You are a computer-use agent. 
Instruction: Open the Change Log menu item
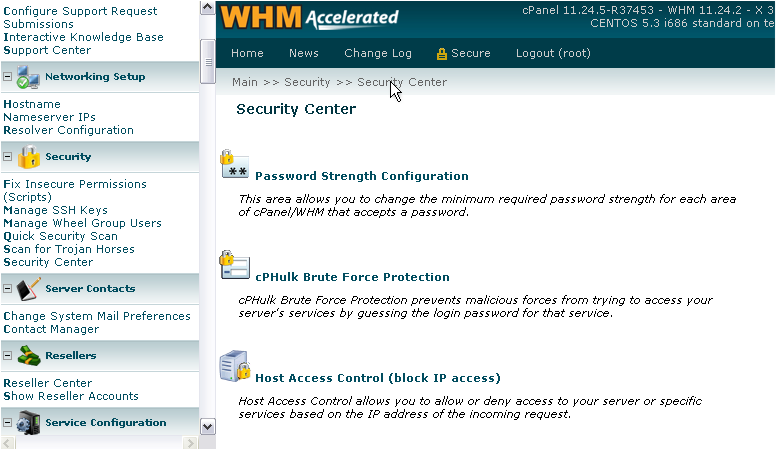(378, 53)
